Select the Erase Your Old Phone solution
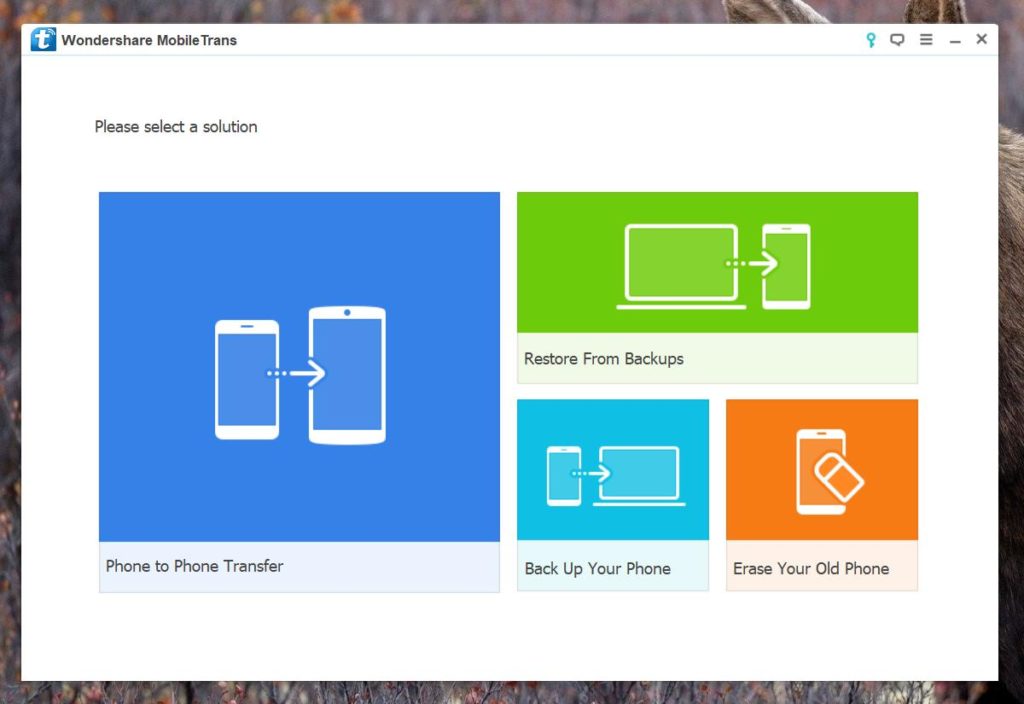Screen dimensions: 1024x704 [821, 492]
